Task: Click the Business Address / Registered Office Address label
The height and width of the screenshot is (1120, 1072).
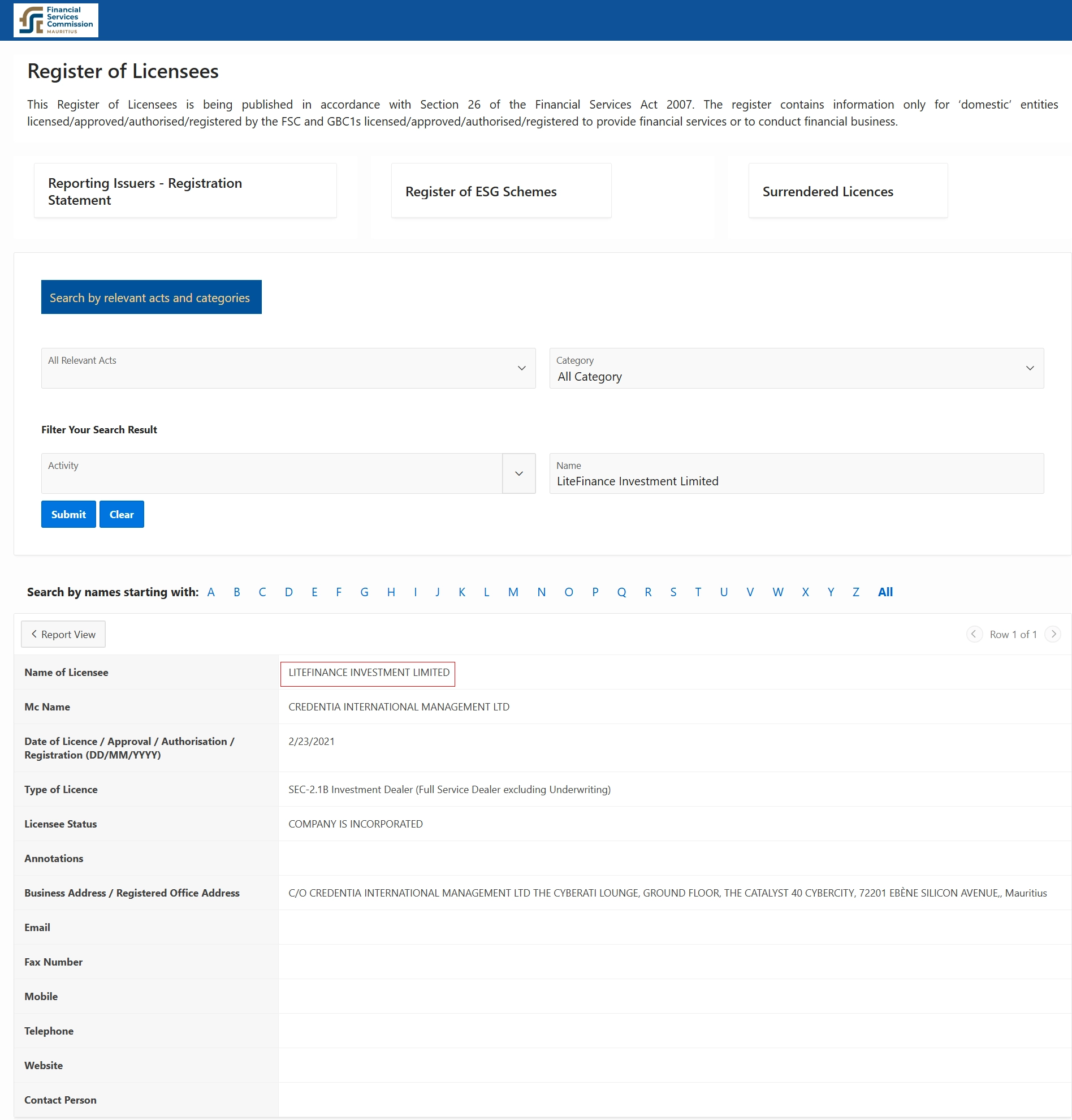Action: coord(132,893)
